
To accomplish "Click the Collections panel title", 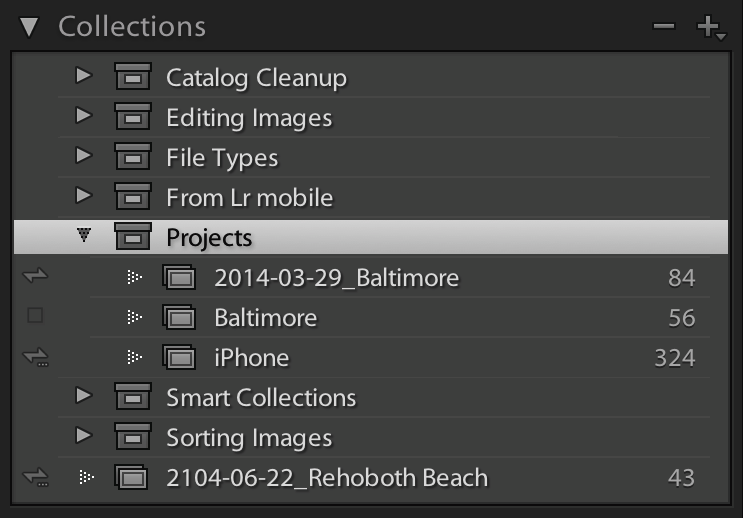I will pyautogui.click(x=132, y=27).
